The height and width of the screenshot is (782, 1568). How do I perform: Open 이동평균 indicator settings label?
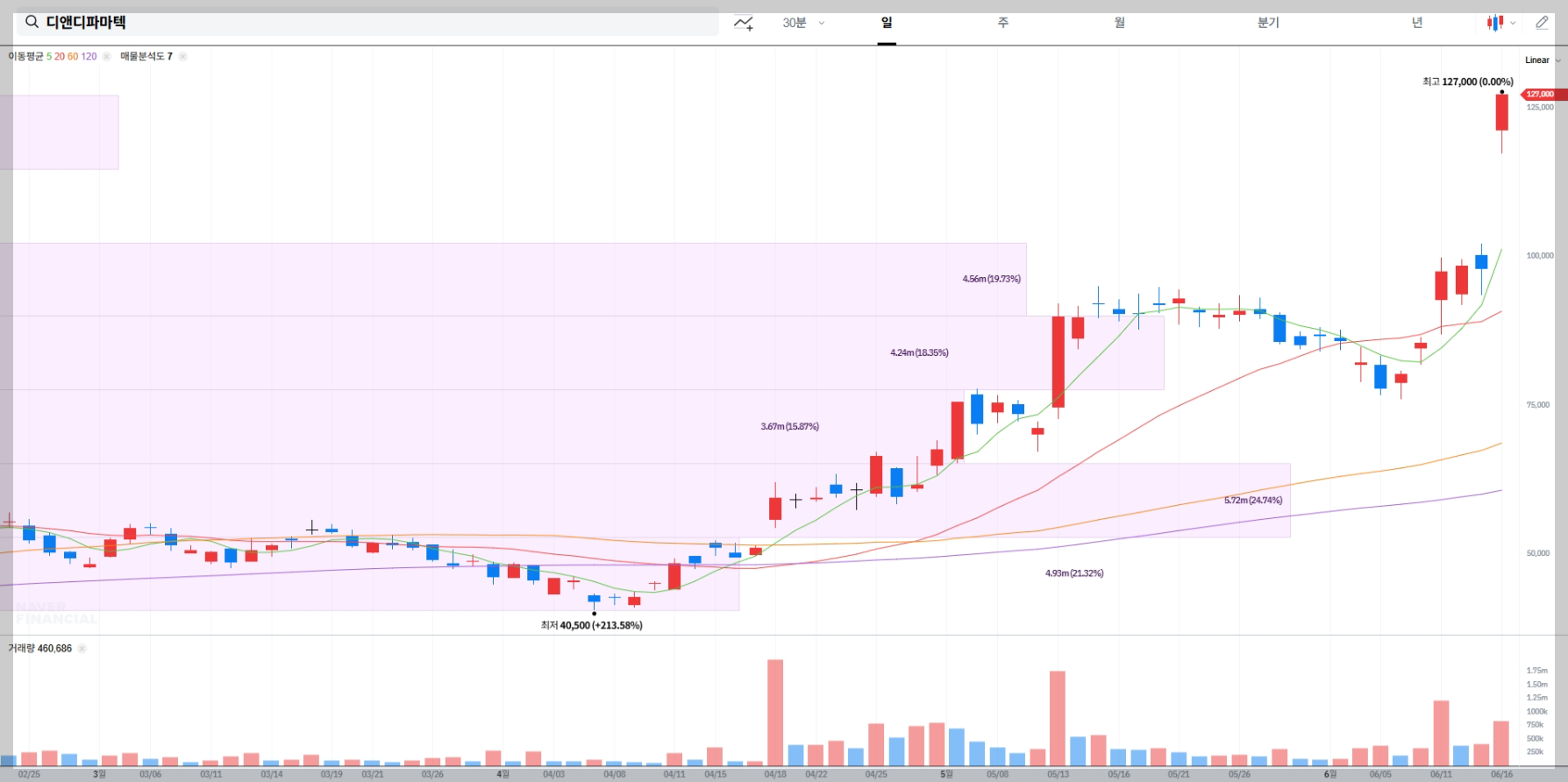tap(53, 56)
